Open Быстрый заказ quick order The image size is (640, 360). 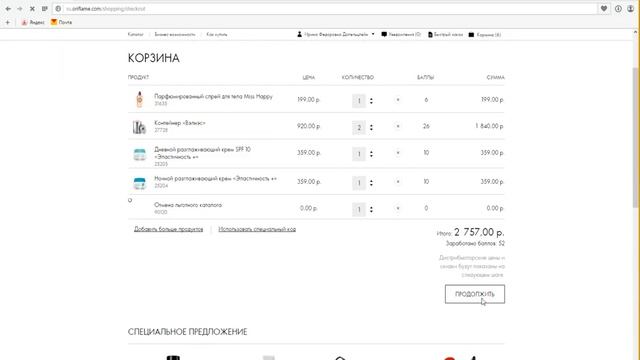[x=445, y=35]
